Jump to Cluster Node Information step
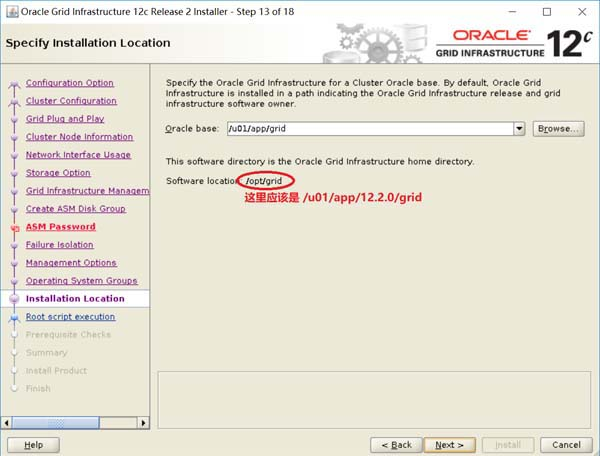 coord(80,137)
